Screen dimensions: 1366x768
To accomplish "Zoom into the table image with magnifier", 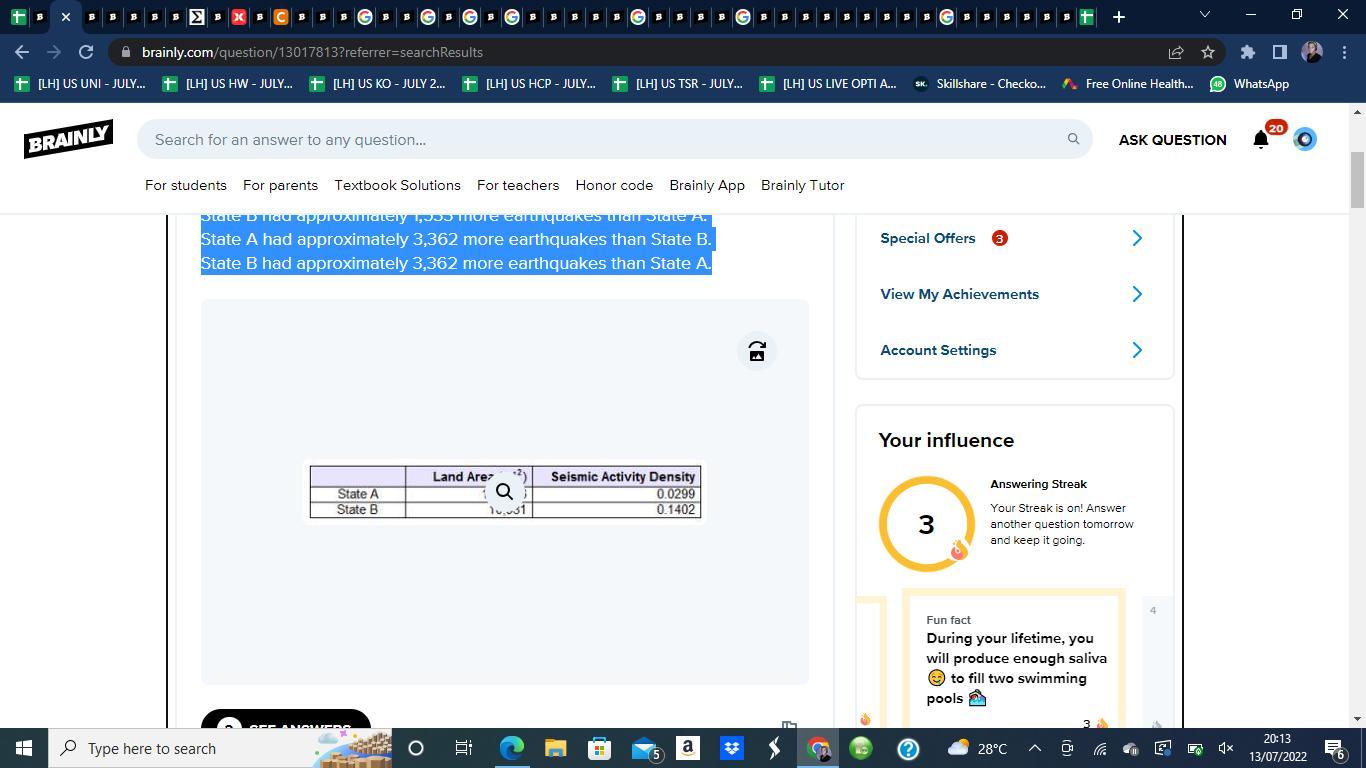I will click(x=504, y=491).
